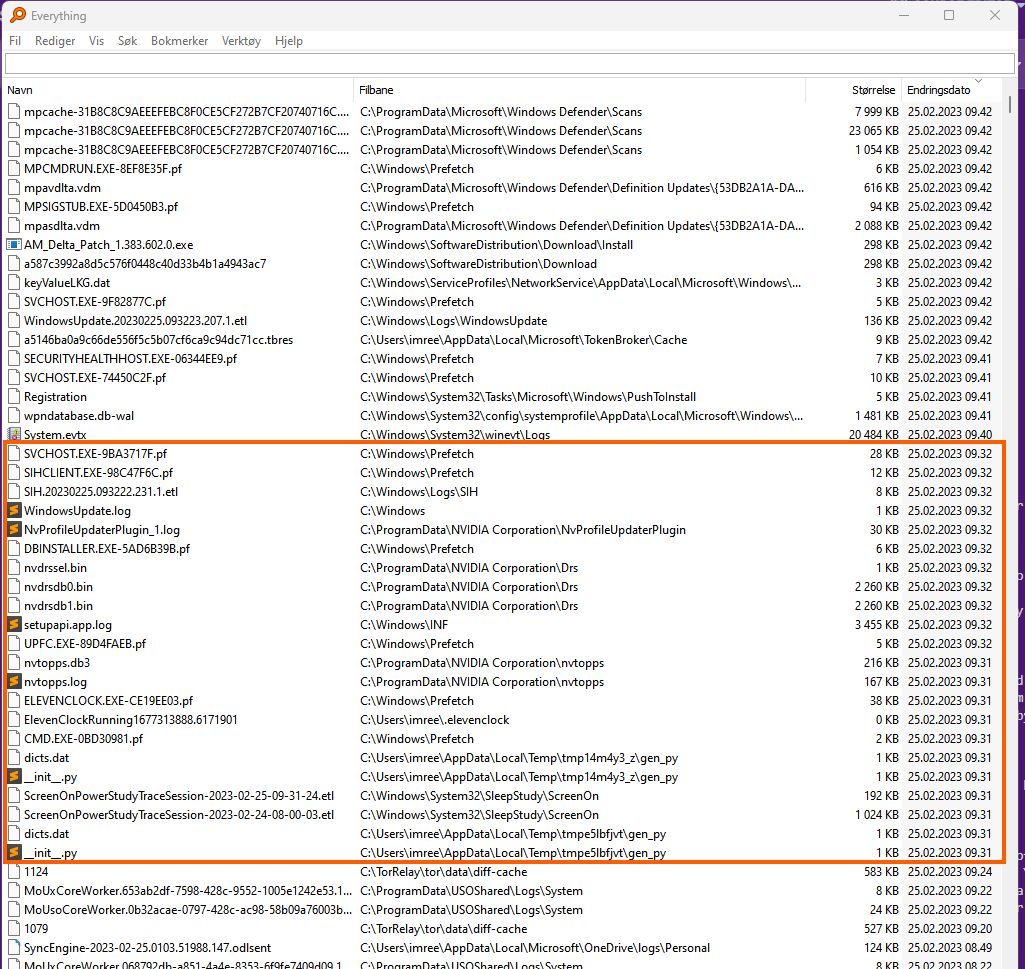Click the icon next to SyncEngine odlsent file
This screenshot has width=1025, height=969.
tap(14, 947)
